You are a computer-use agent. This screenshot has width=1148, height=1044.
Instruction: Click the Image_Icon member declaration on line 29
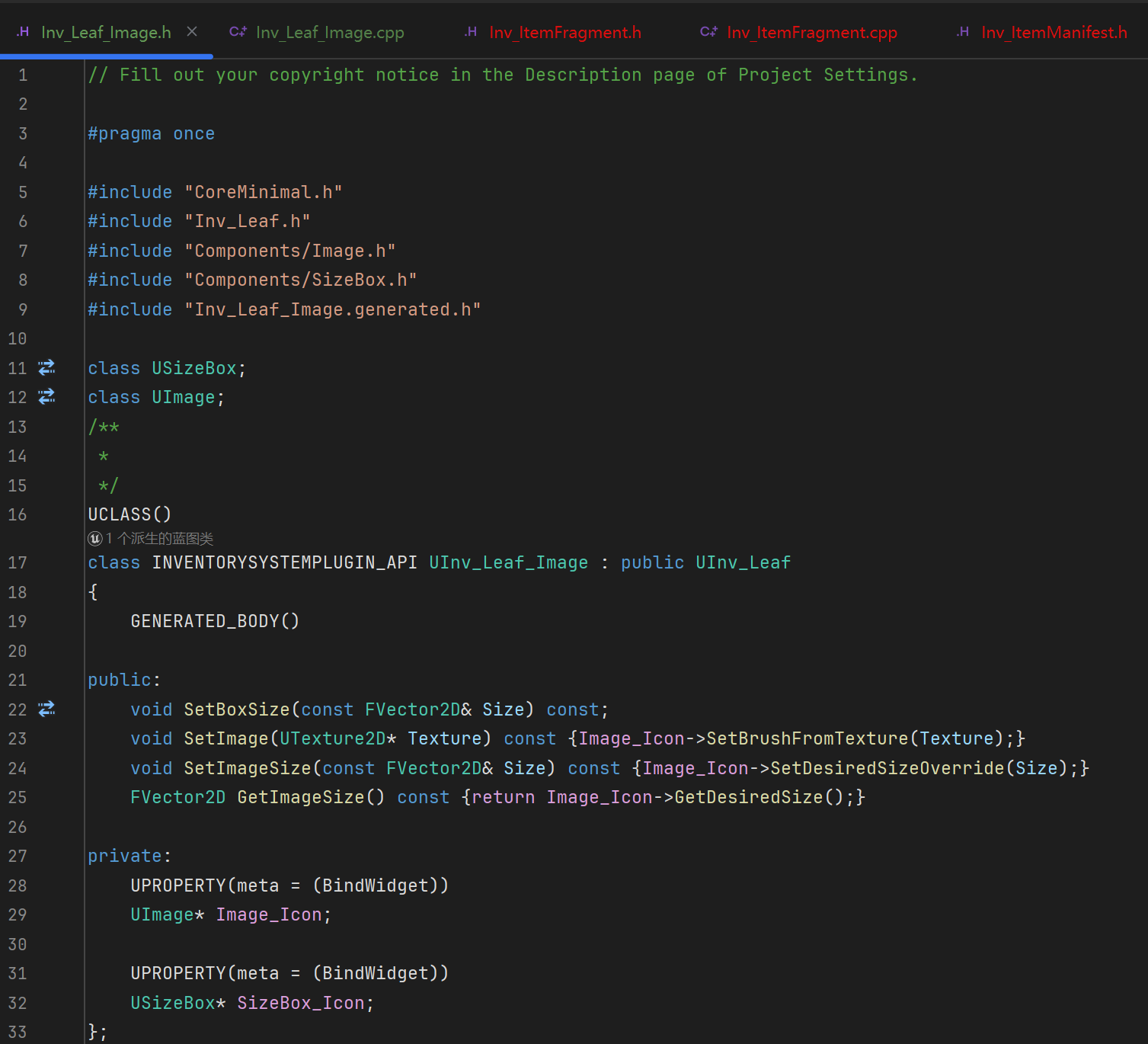click(x=269, y=914)
